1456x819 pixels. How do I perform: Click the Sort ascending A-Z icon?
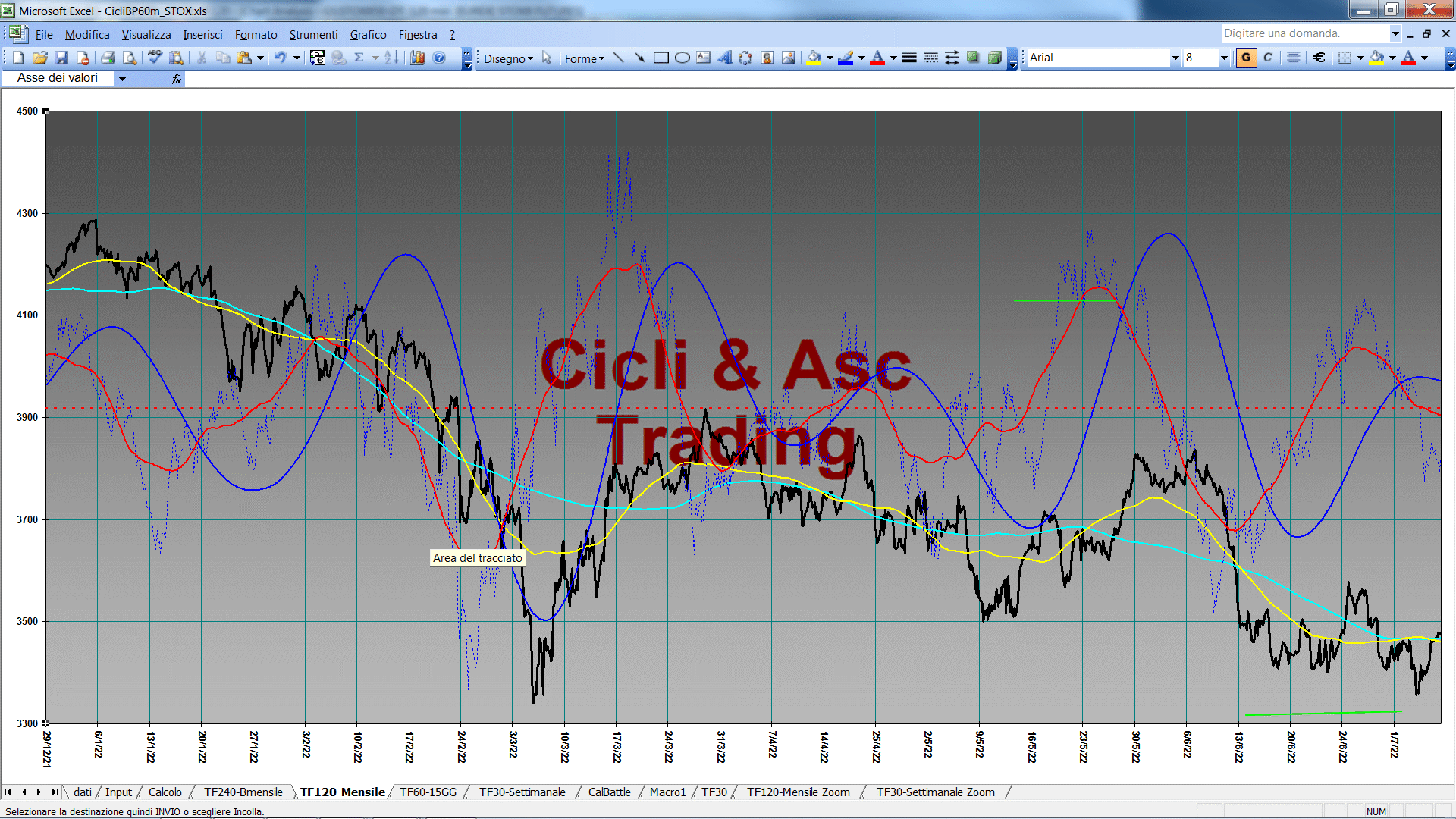pos(391,58)
